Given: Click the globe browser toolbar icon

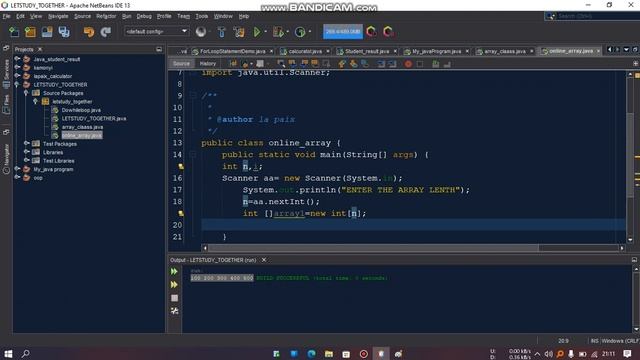Looking at the screenshot, I should click(200, 32).
